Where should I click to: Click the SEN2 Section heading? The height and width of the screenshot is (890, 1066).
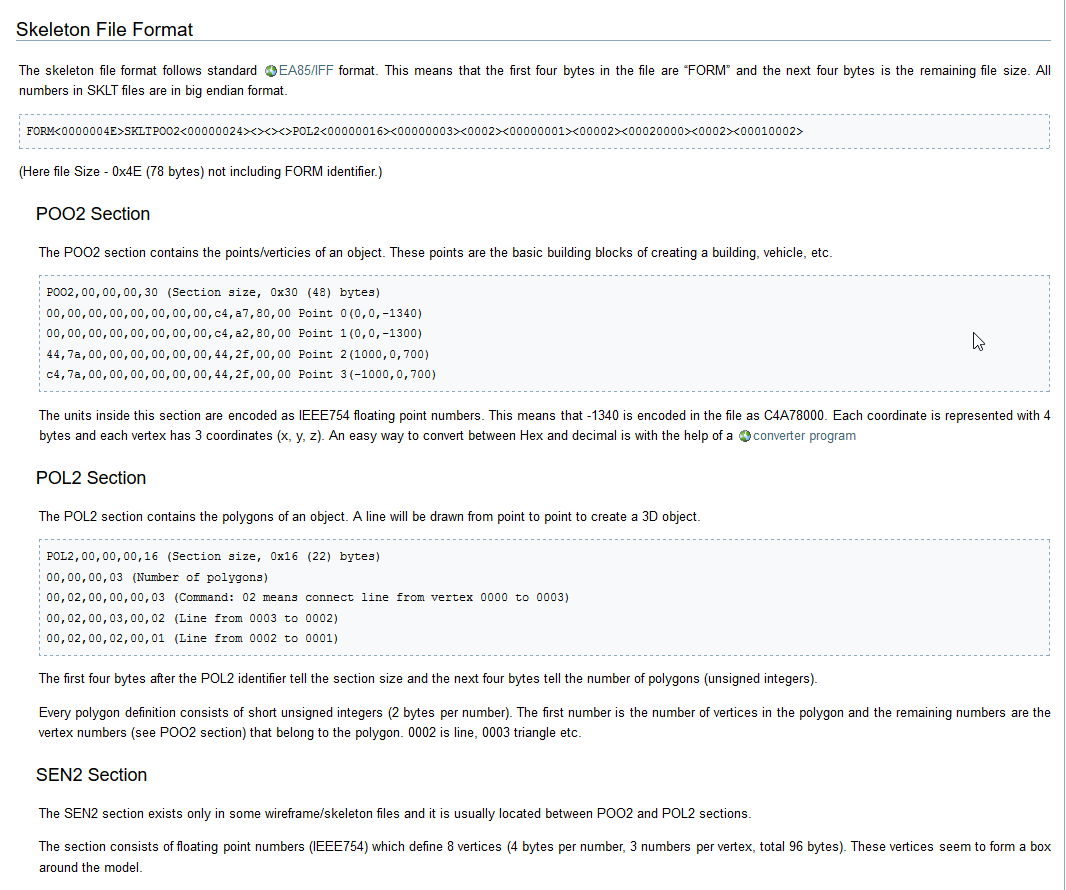coord(91,775)
